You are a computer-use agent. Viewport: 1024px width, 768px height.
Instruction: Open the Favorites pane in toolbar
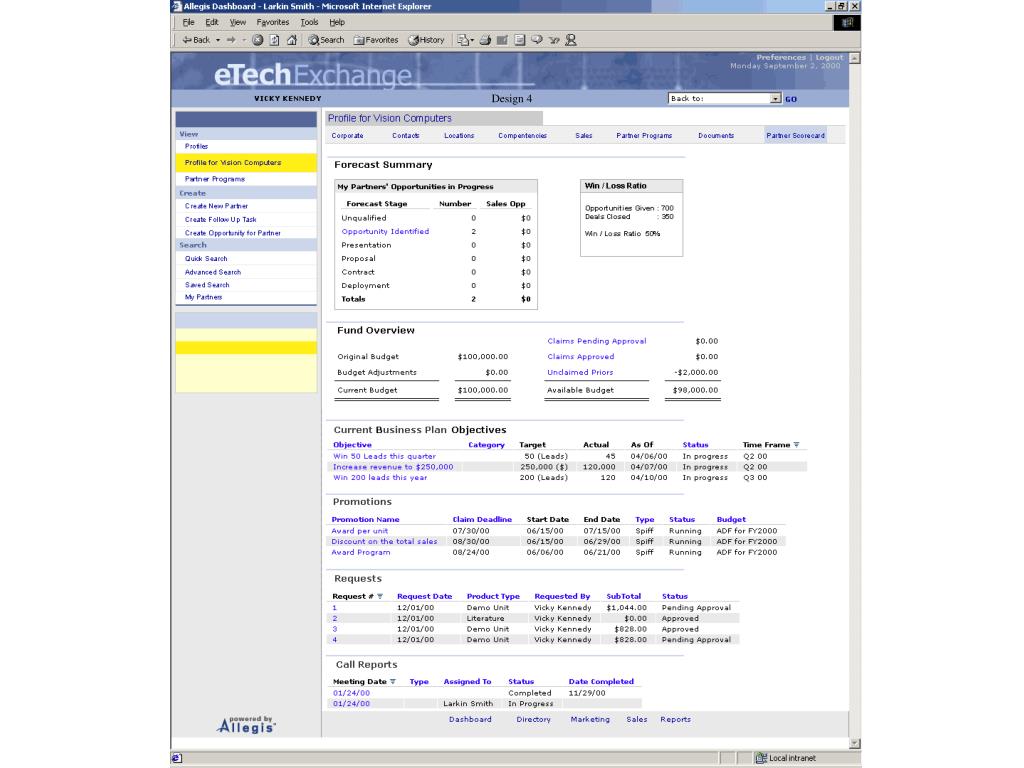tap(376, 40)
